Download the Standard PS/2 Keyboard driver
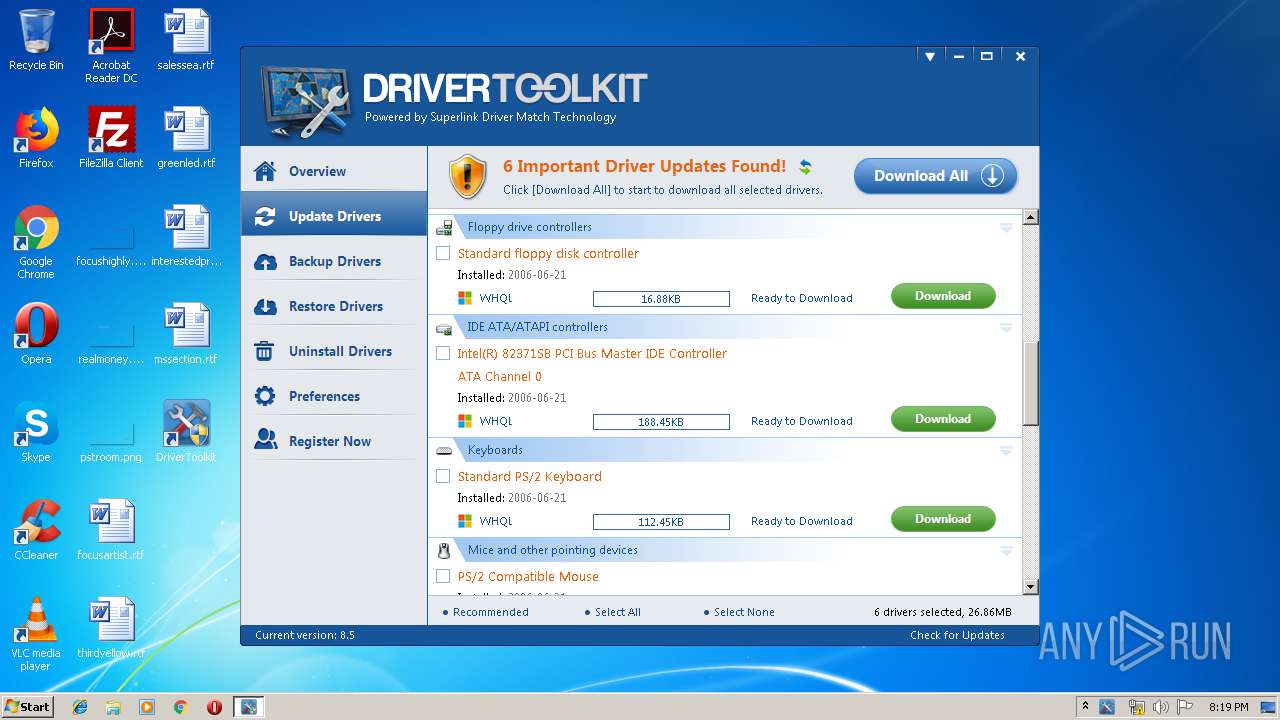Image resolution: width=1280 pixels, height=720 pixels. (943, 519)
